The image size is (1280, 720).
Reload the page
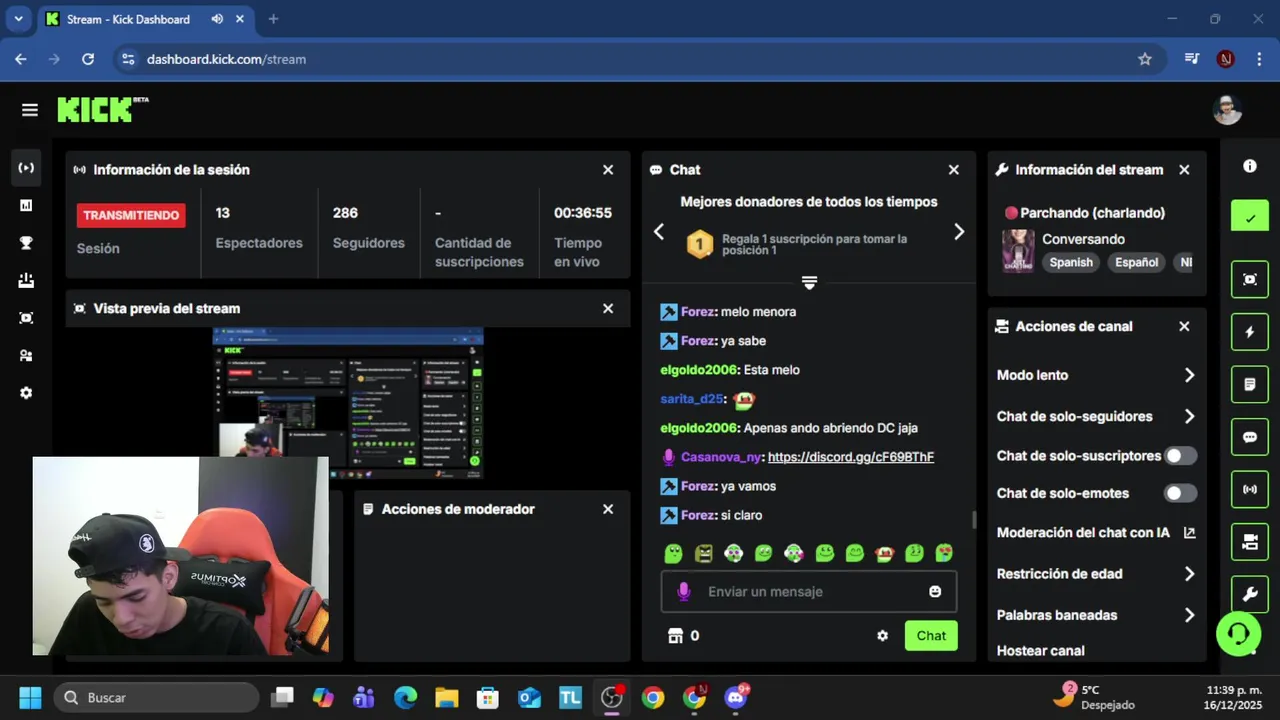[88, 59]
